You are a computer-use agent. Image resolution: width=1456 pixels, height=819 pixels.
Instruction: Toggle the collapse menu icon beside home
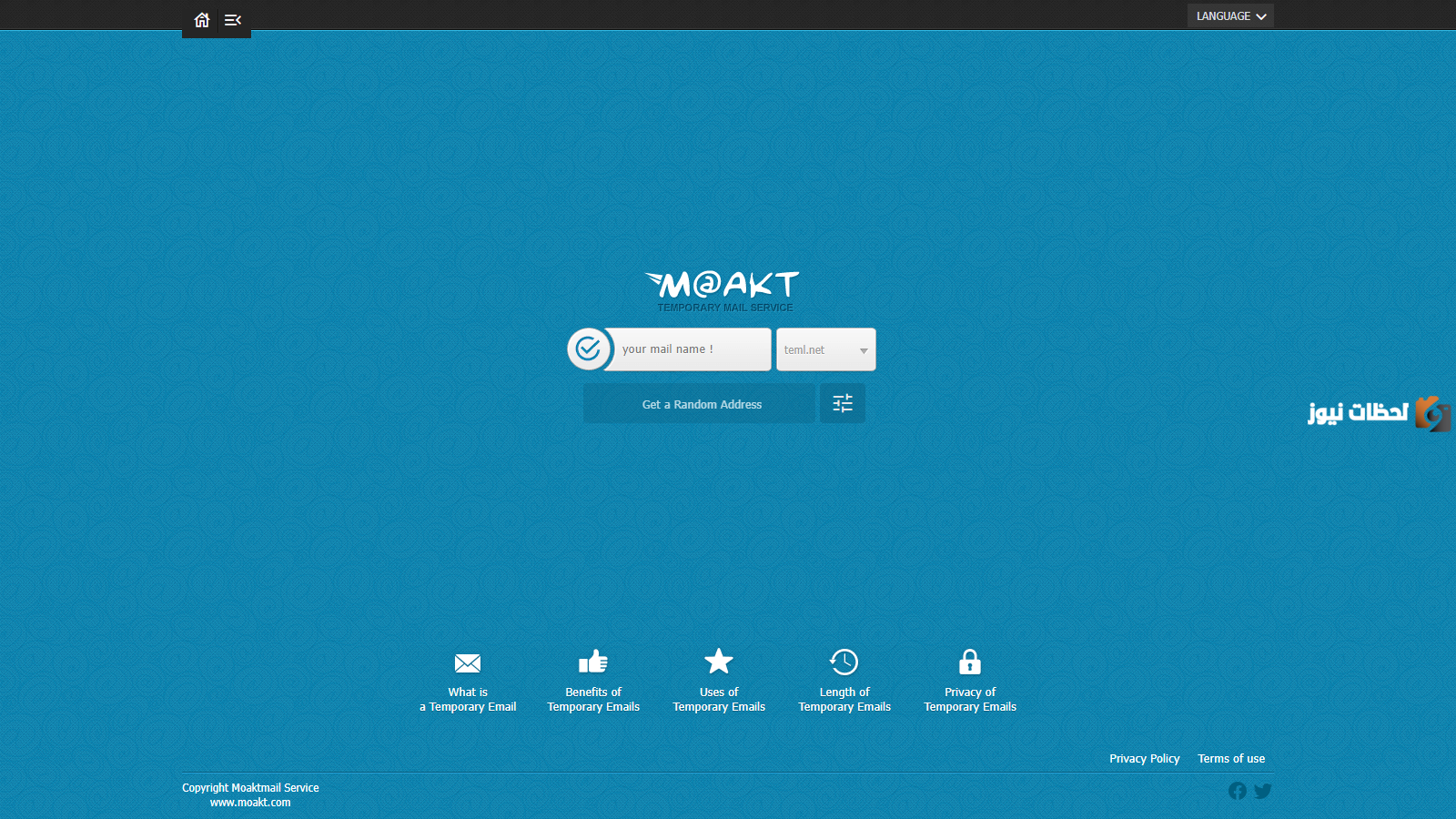point(233,19)
